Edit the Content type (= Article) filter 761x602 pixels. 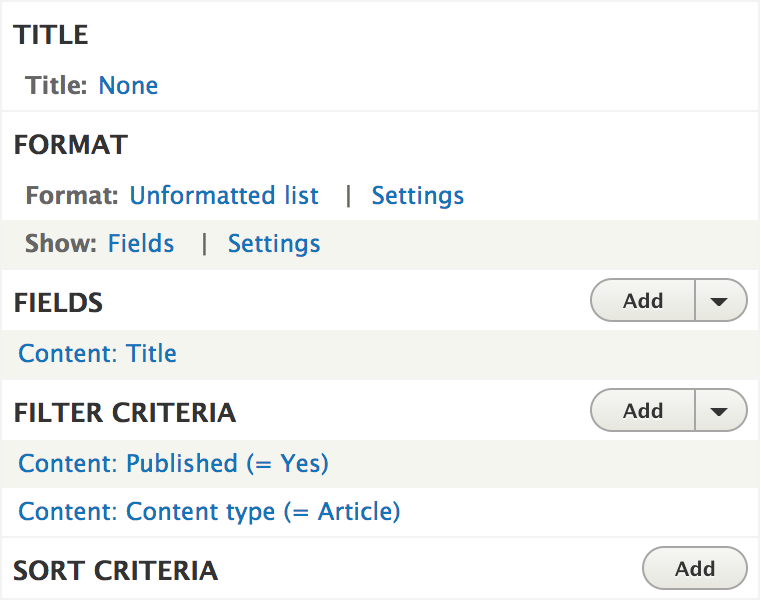point(209,513)
